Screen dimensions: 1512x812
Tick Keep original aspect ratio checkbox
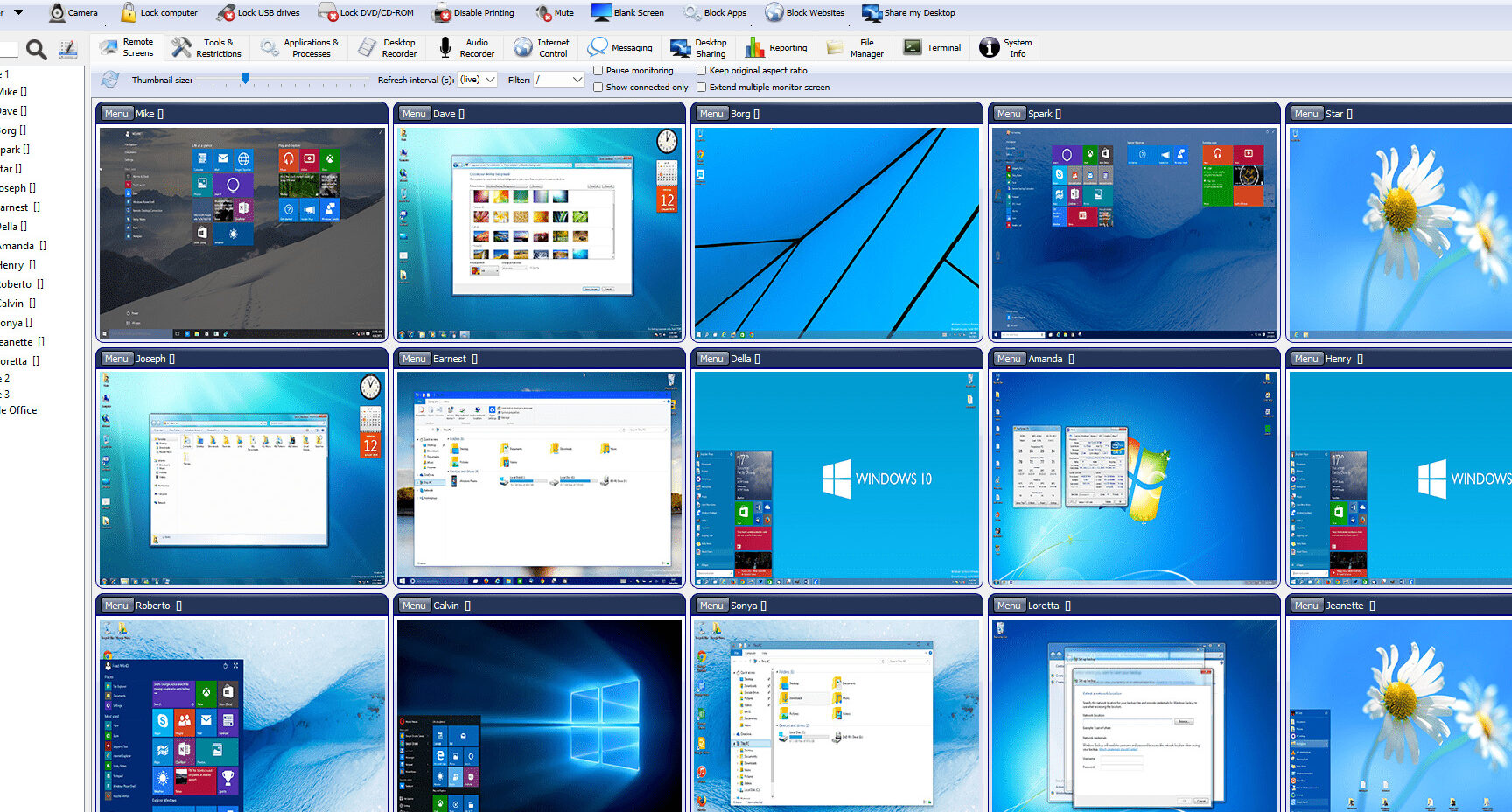pyautogui.click(x=702, y=71)
